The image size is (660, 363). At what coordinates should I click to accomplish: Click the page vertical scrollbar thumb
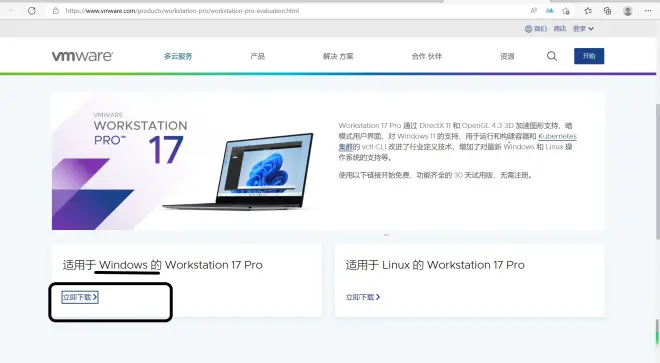(657, 171)
